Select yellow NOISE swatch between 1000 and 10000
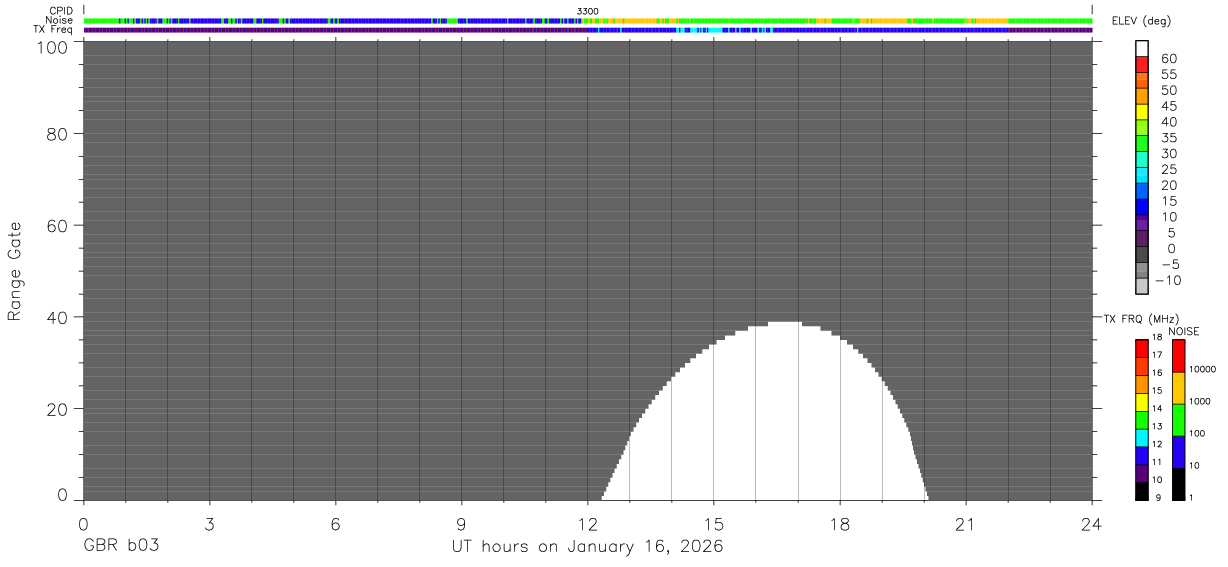 (1178, 387)
